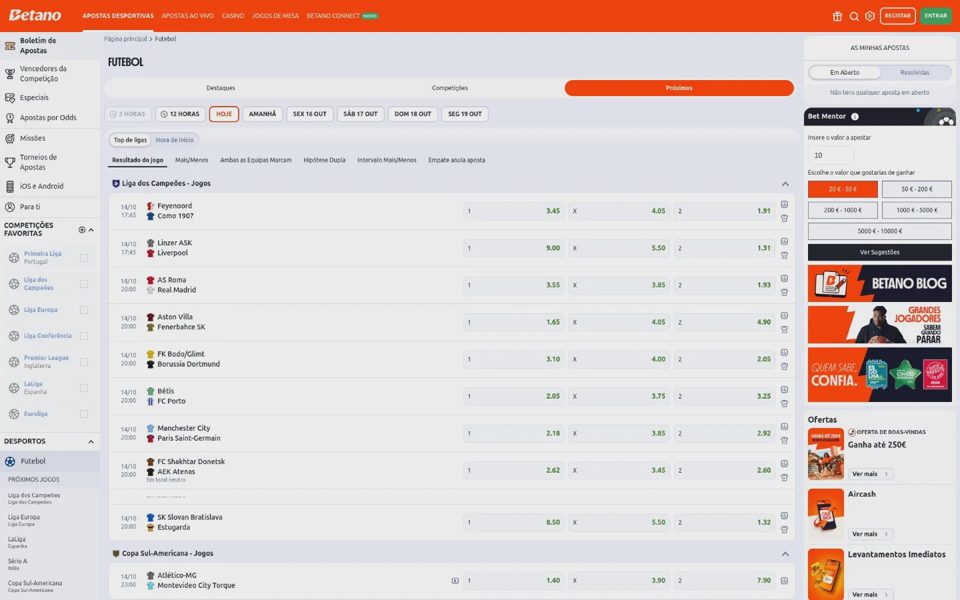Viewport: 960px width, 600px height.
Task: Switch sorting to Hora de início
Action: point(174,140)
